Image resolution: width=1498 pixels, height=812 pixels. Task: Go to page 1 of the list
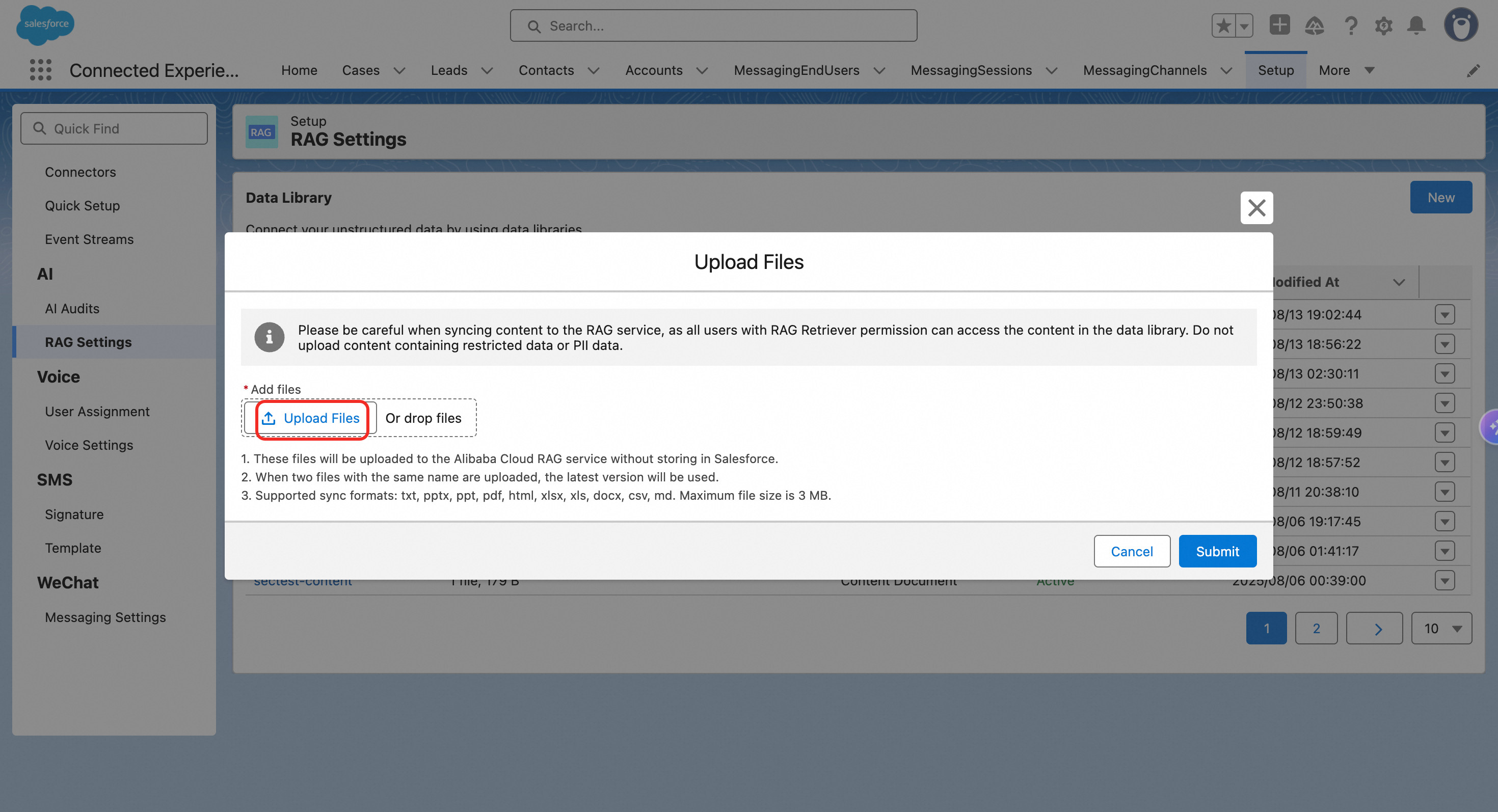[x=1266, y=628]
